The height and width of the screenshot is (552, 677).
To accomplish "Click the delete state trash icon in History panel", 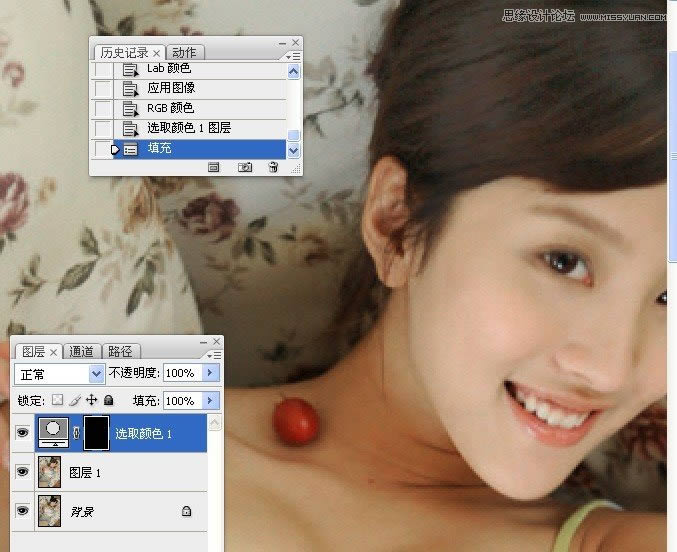I will 272,168.
